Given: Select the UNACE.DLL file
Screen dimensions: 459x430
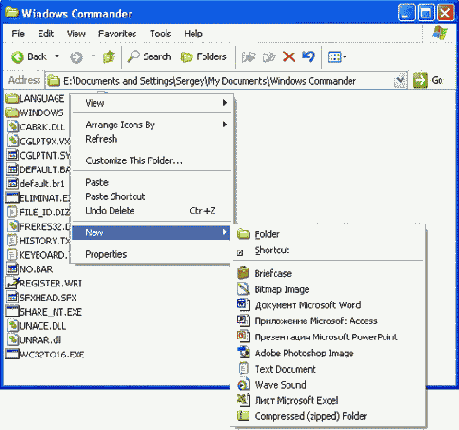Looking at the screenshot, I should [36, 326].
